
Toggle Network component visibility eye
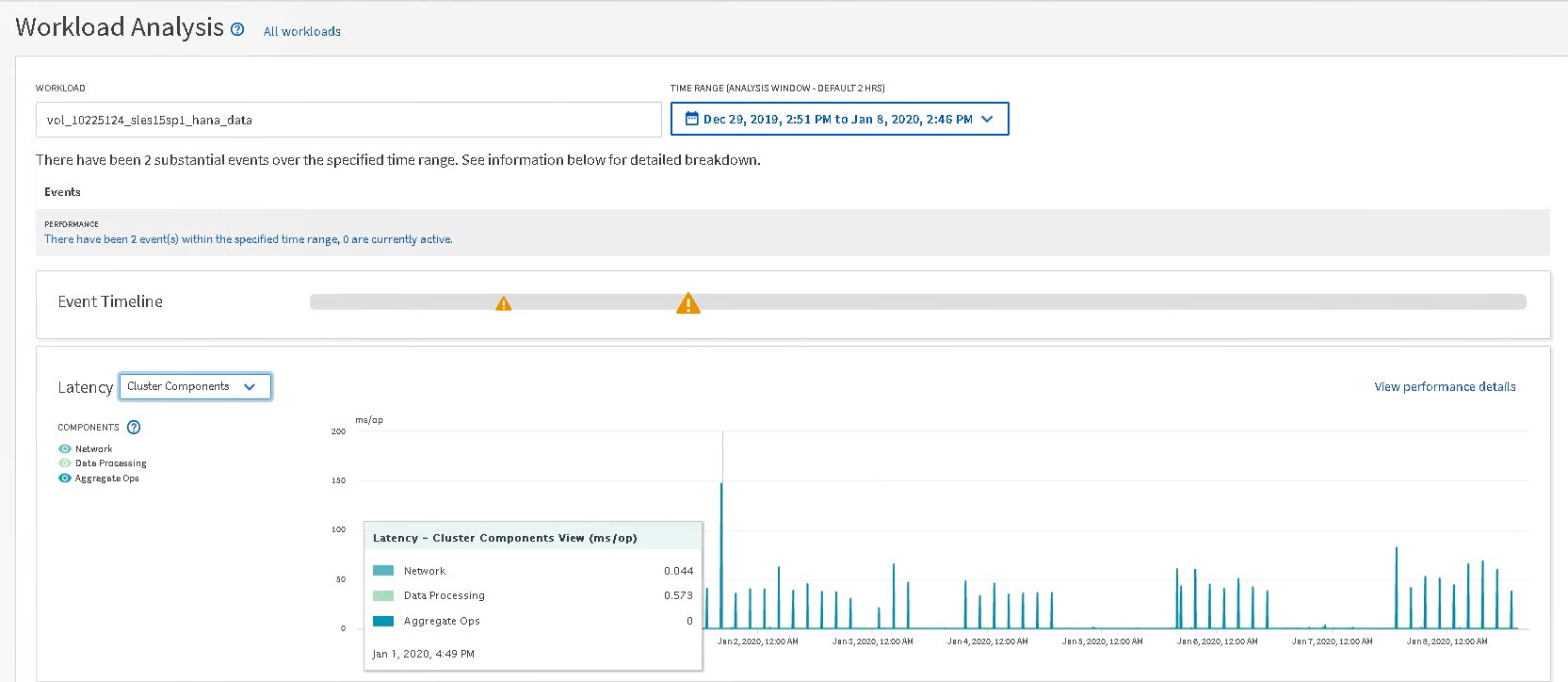pyautogui.click(x=65, y=449)
